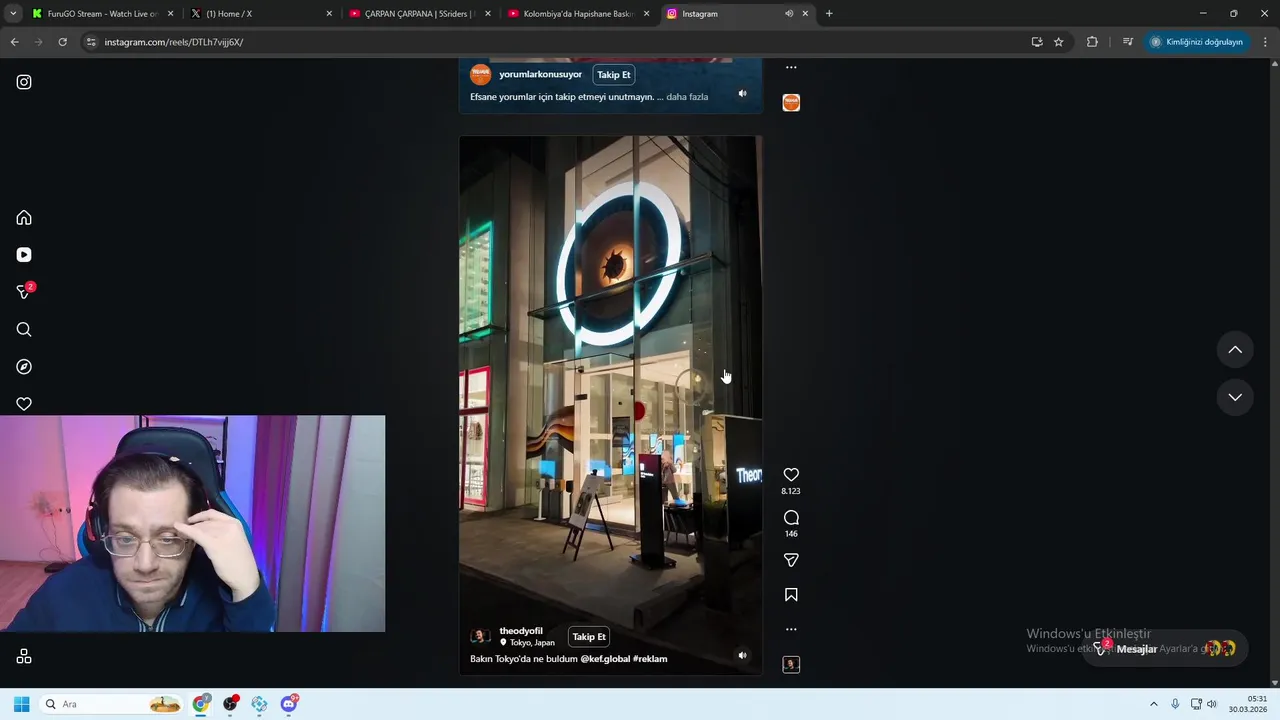Image resolution: width=1280 pixels, height=720 pixels.
Task: Open Discord from the taskbar
Action: (x=289, y=704)
